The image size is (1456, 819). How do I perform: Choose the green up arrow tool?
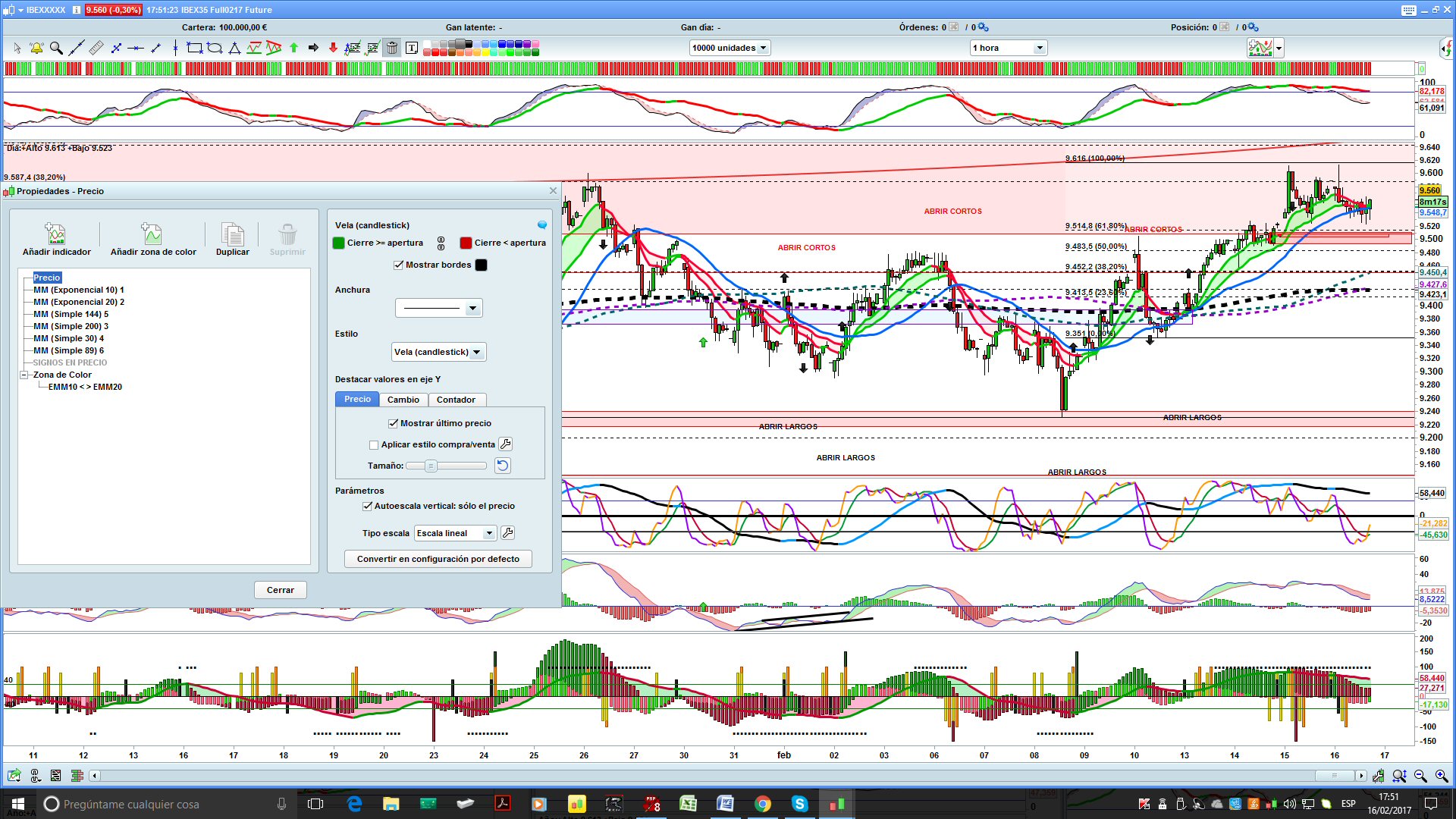pyautogui.click(x=294, y=48)
